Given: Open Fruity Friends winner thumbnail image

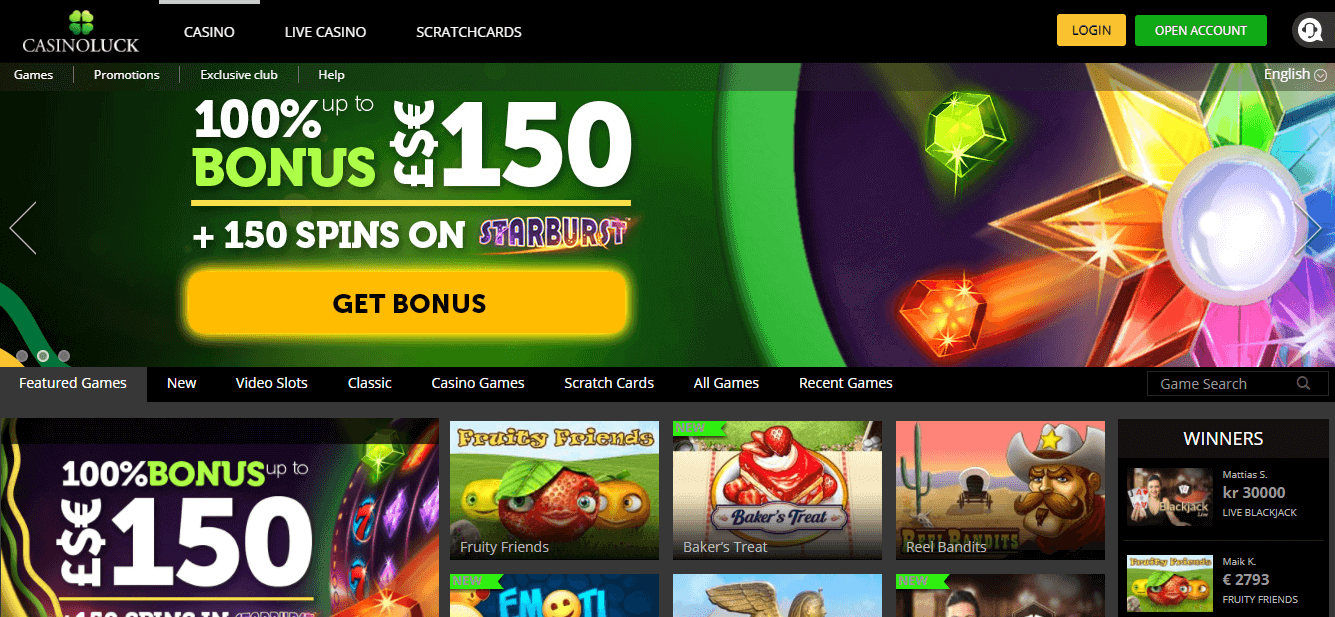Looking at the screenshot, I should [1169, 583].
